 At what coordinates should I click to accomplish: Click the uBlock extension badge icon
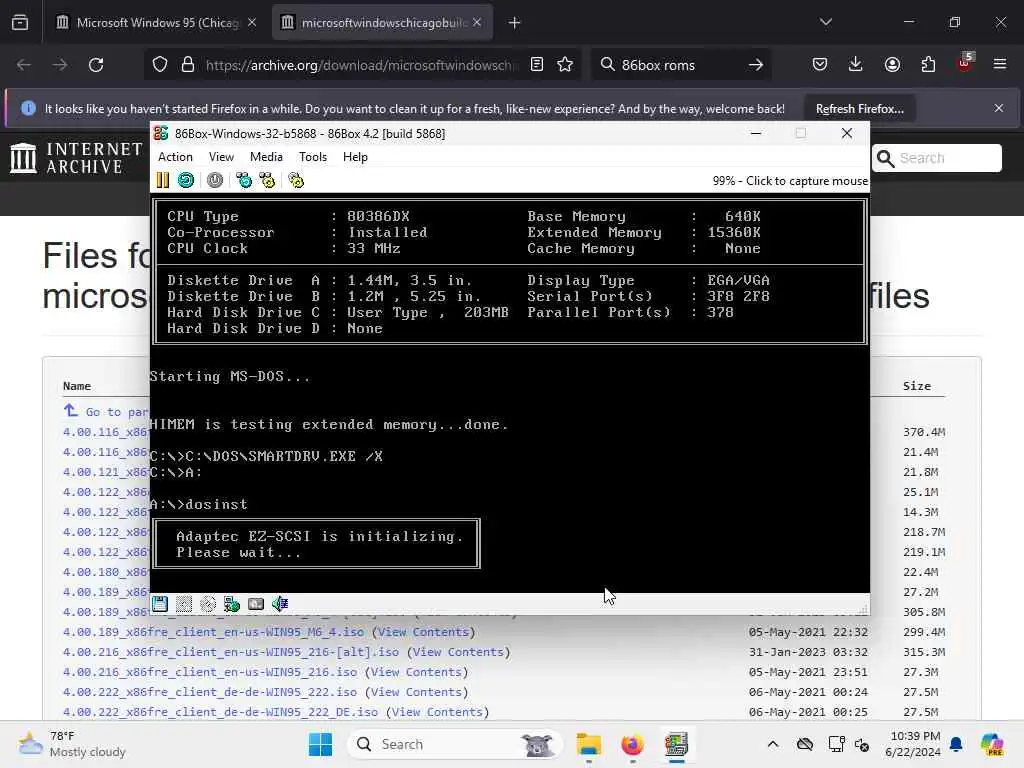tap(965, 63)
